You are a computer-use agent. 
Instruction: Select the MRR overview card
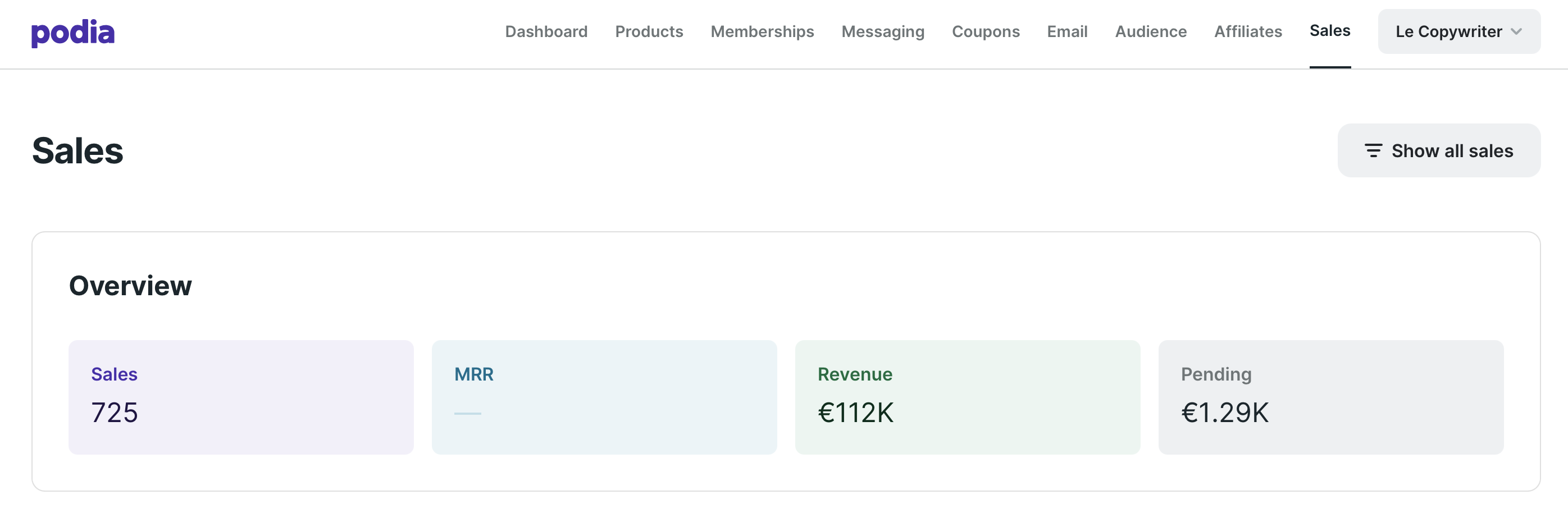pos(604,397)
